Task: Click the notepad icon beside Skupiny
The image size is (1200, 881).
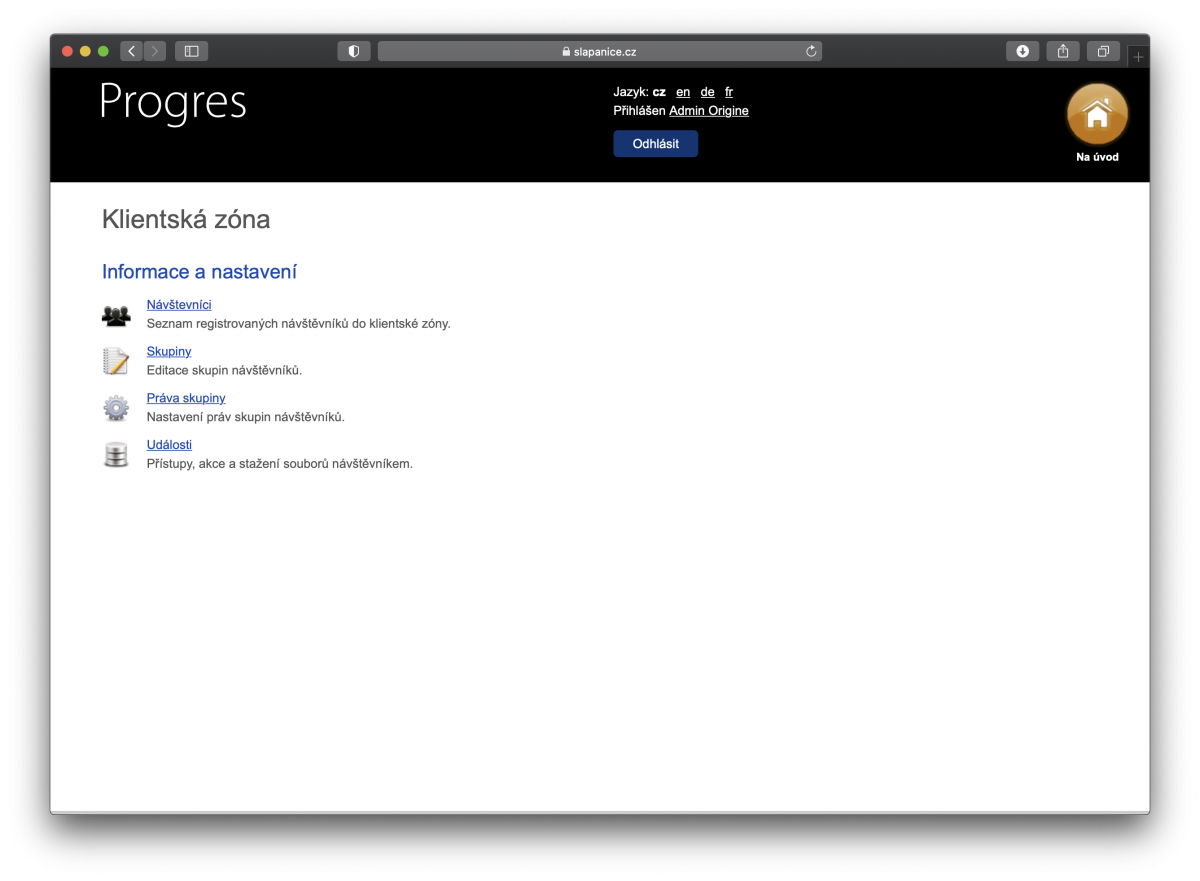Action: [x=116, y=360]
